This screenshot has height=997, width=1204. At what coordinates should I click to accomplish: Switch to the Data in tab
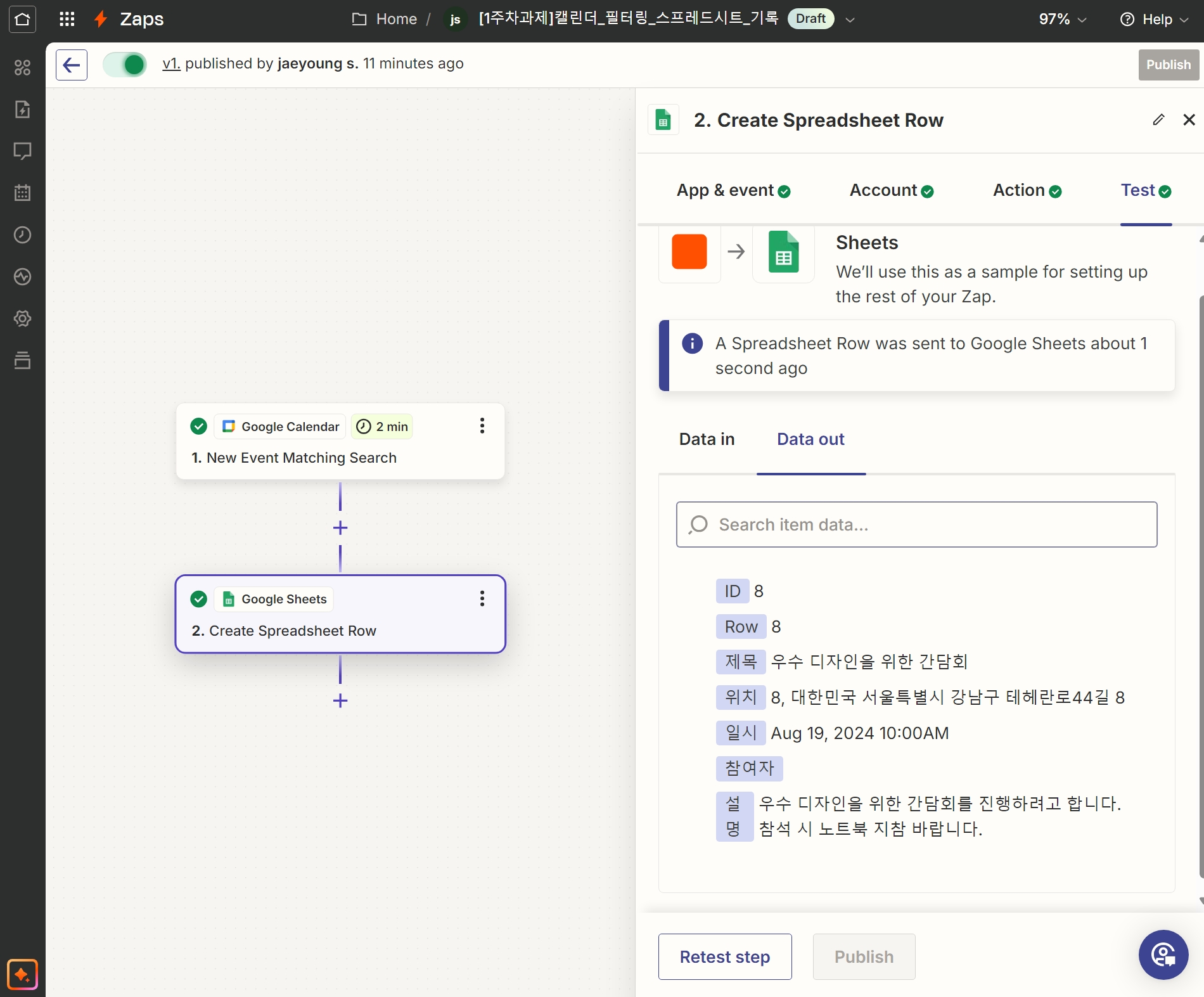pos(707,439)
